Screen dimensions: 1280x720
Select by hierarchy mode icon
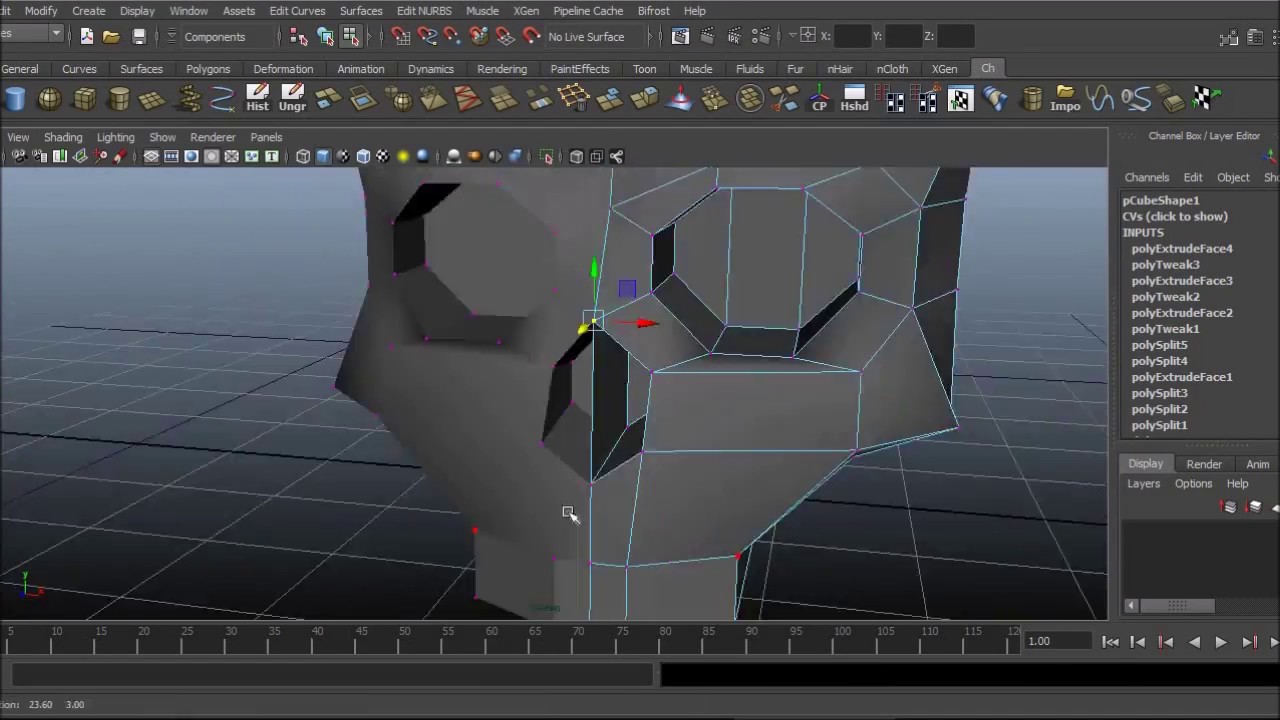click(x=299, y=37)
